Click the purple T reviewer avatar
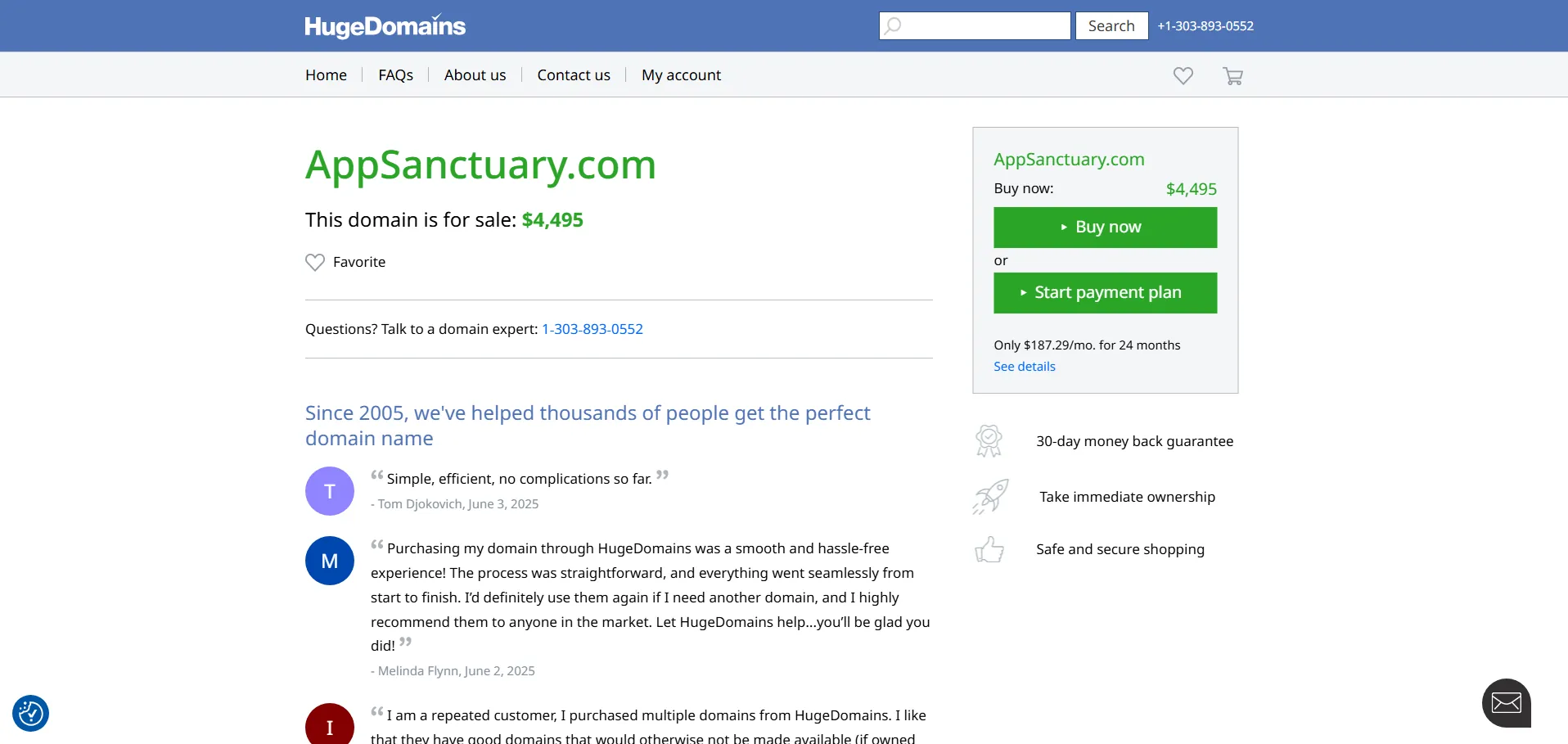The width and height of the screenshot is (1568, 744). [330, 491]
